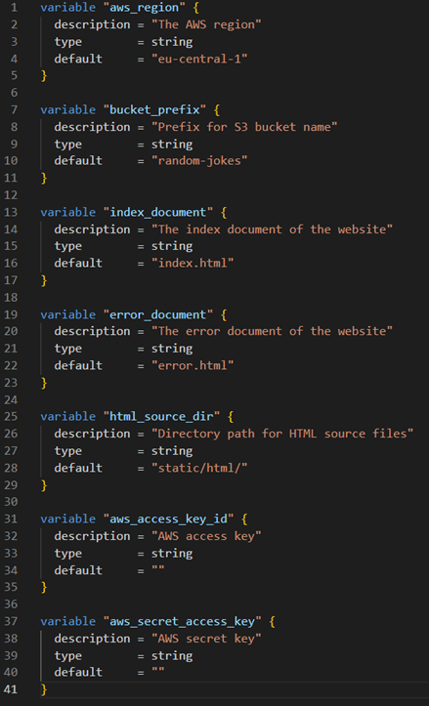Click "variable" keyword on line 13
429x706 pixels.
click(68, 212)
